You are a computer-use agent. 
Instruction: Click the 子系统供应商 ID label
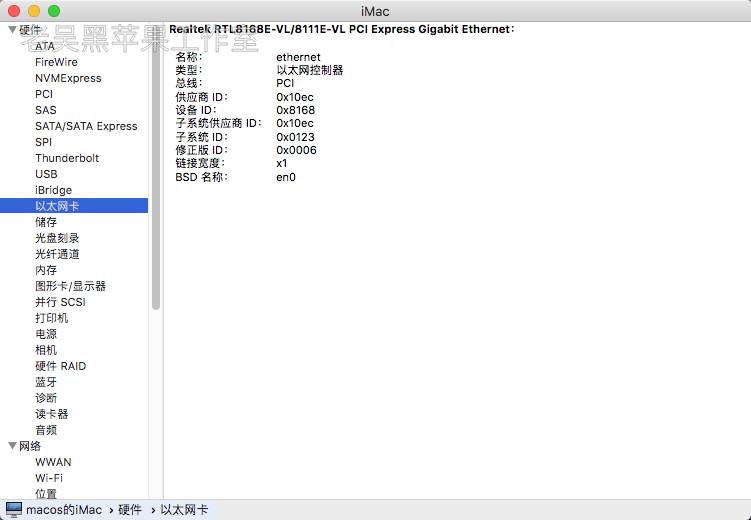coord(218,124)
